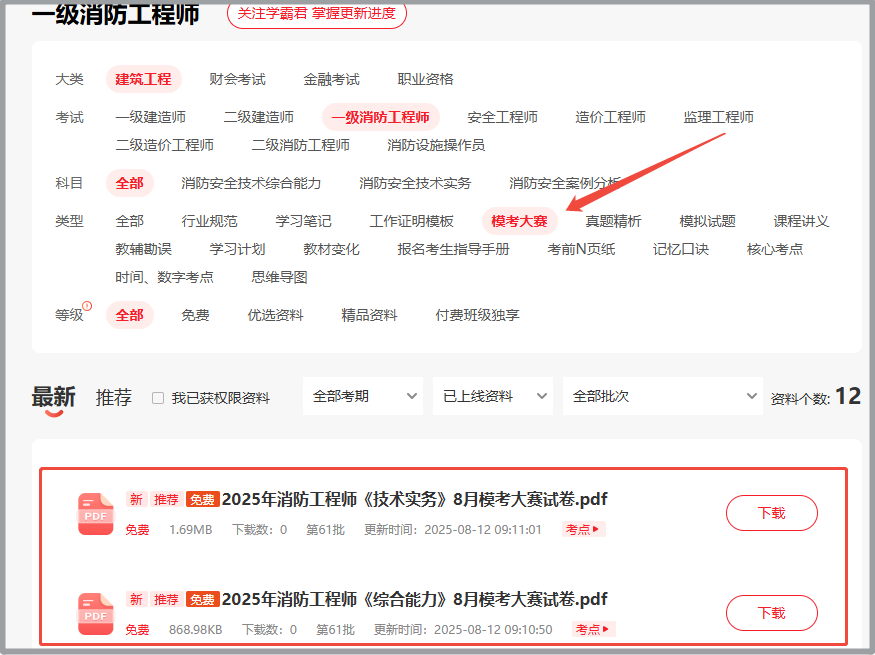Viewport: 875px width, 655px height.
Task: Expand the 全部批次 dropdown
Action: coord(662,396)
